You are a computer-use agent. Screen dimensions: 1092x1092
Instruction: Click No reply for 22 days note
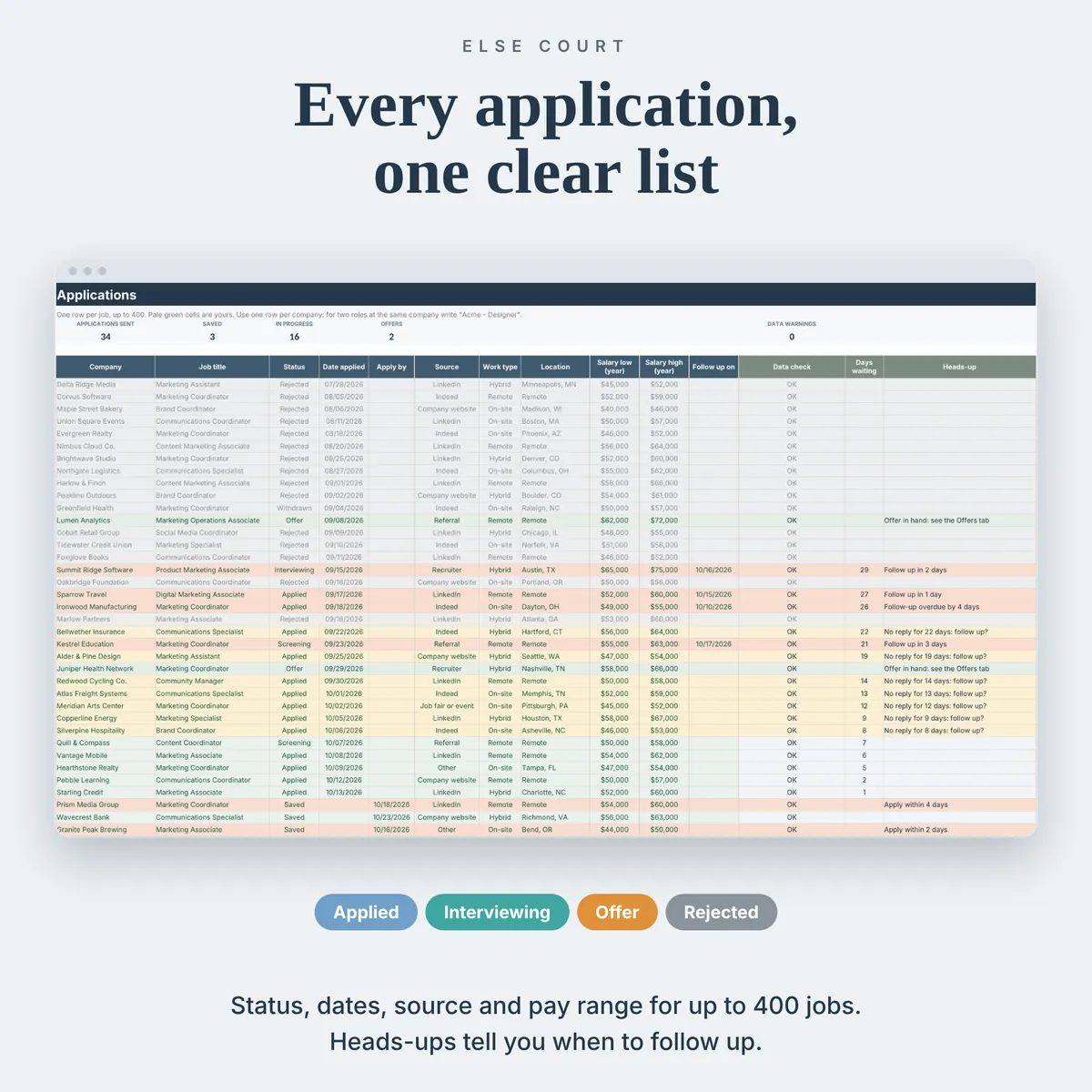tap(935, 632)
